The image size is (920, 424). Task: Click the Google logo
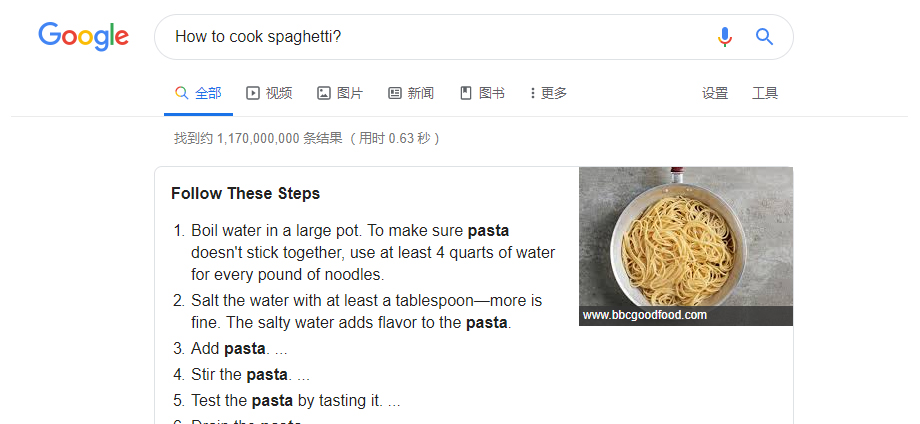[x=83, y=37]
